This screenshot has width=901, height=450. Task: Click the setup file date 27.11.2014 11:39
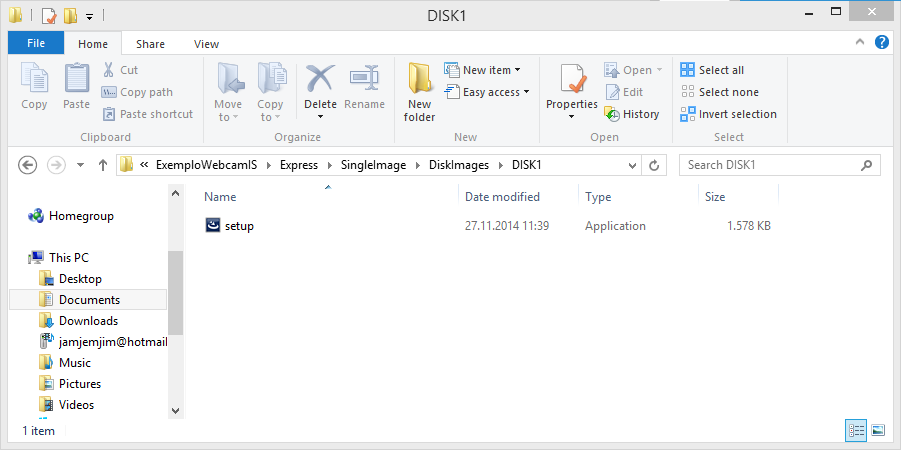tap(507, 226)
